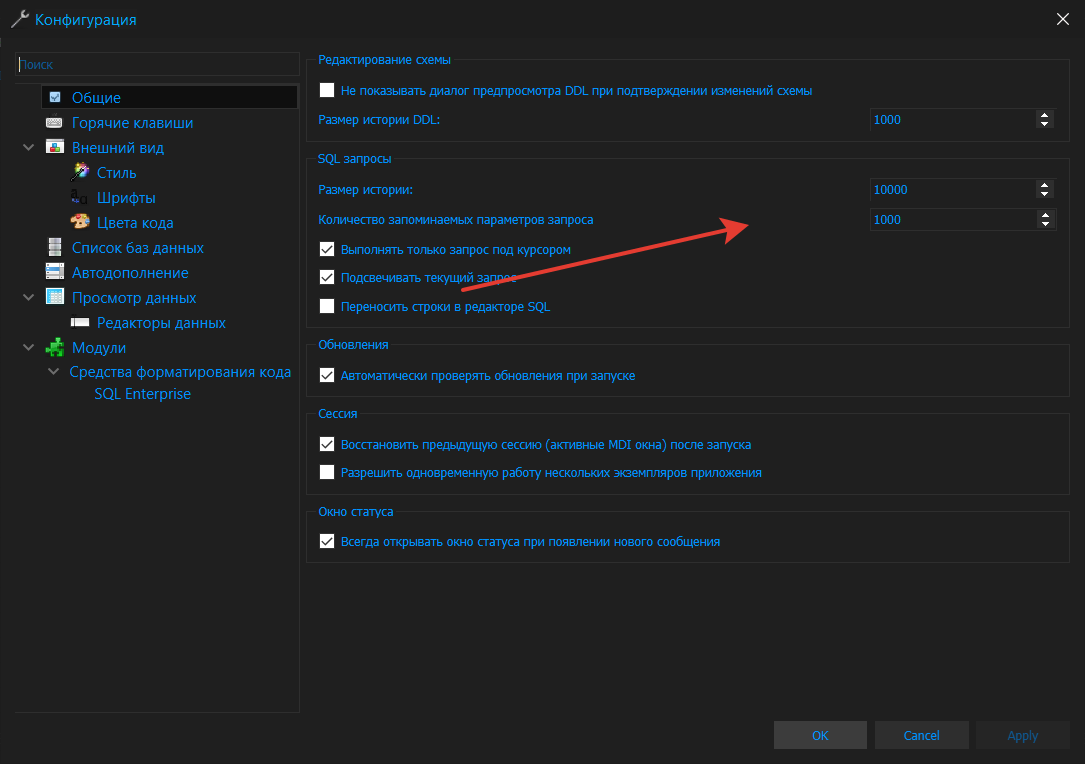Click the Список баз данных icon

(55, 248)
